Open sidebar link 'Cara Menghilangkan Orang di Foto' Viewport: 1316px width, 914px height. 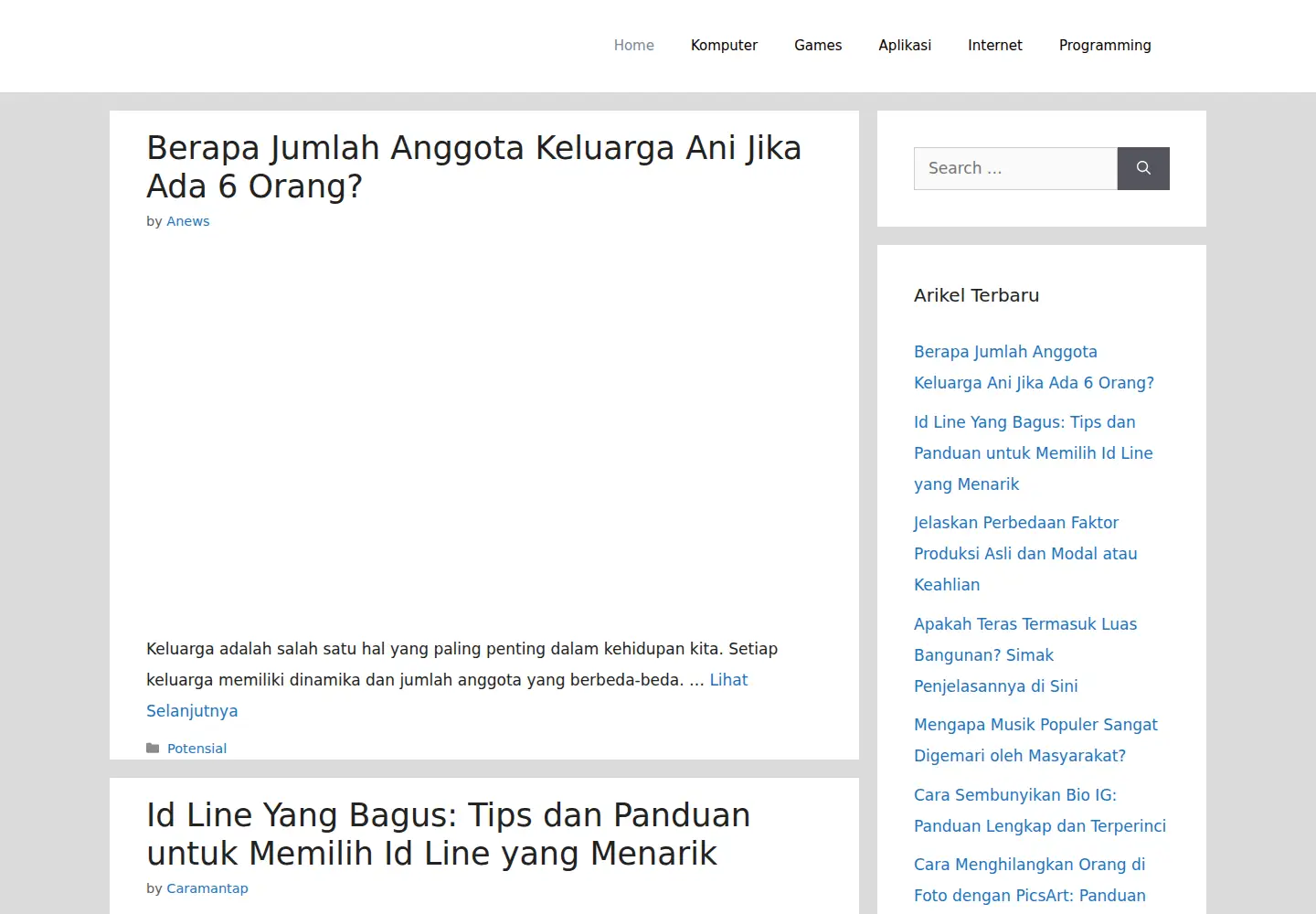pos(1030,880)
